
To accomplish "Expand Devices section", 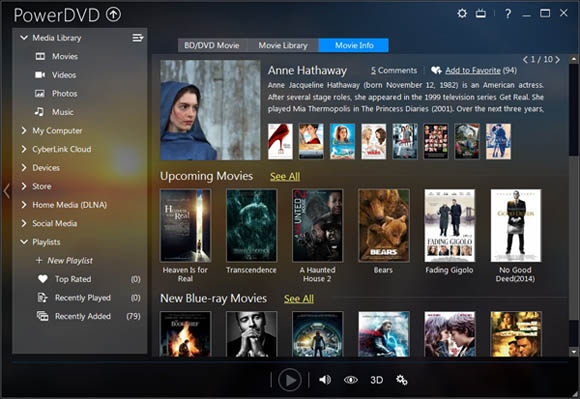I will tap(24, 168).
